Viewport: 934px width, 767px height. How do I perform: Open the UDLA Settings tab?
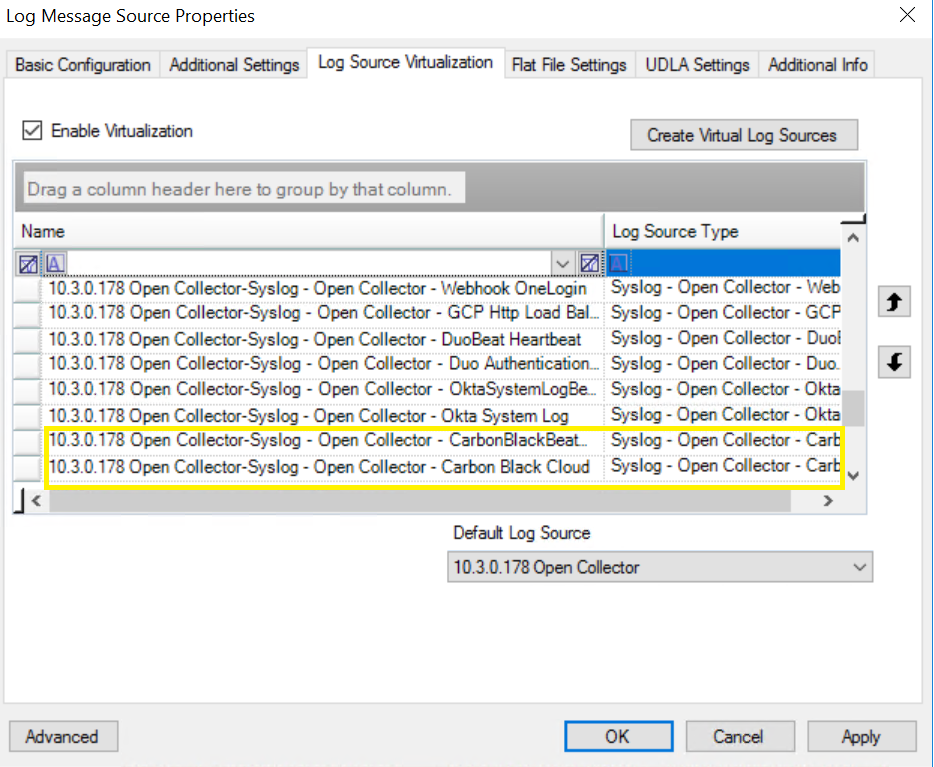pos(697,64)
